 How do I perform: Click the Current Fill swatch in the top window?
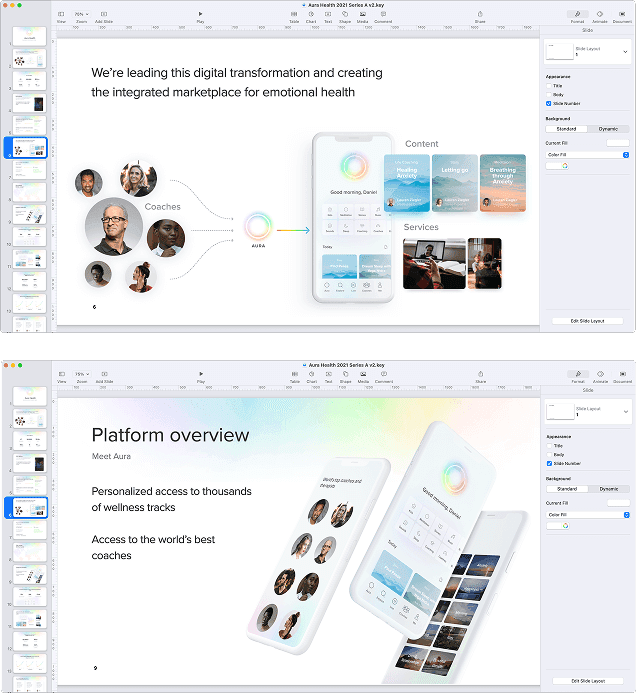pyautogui.click(x=618, y=143)
